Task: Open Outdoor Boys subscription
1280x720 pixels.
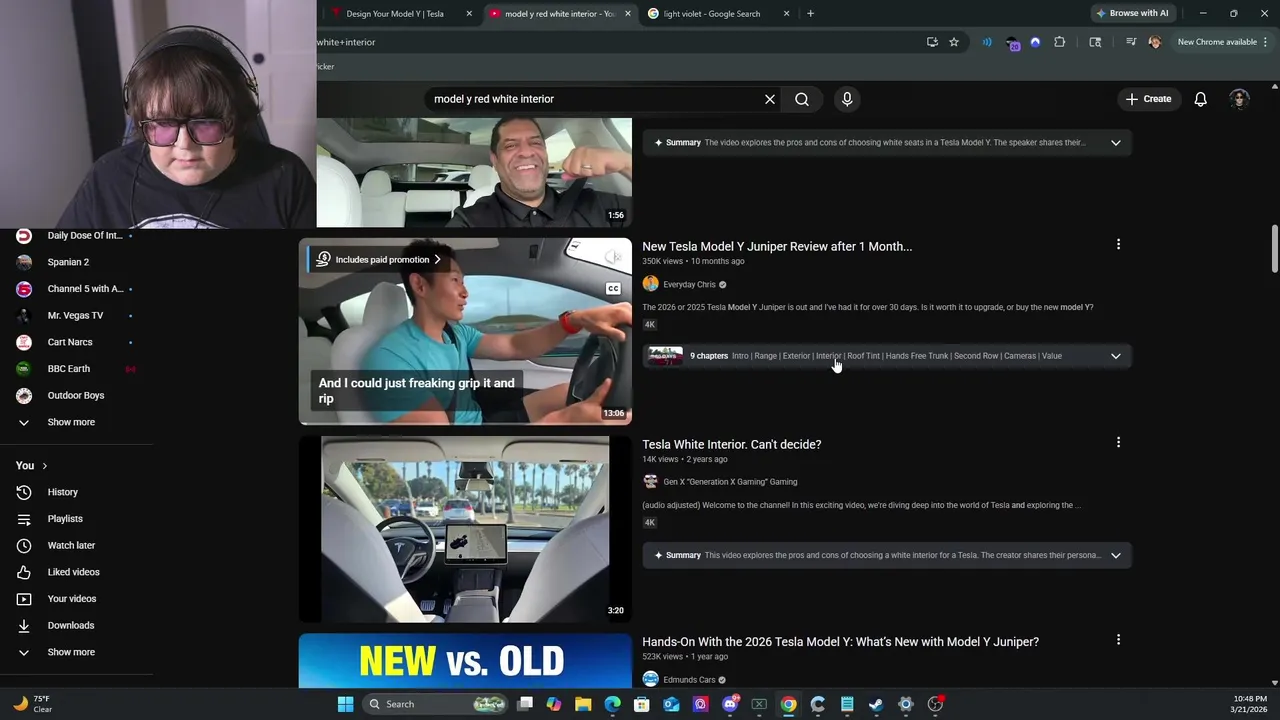Action: coord(76,395)
